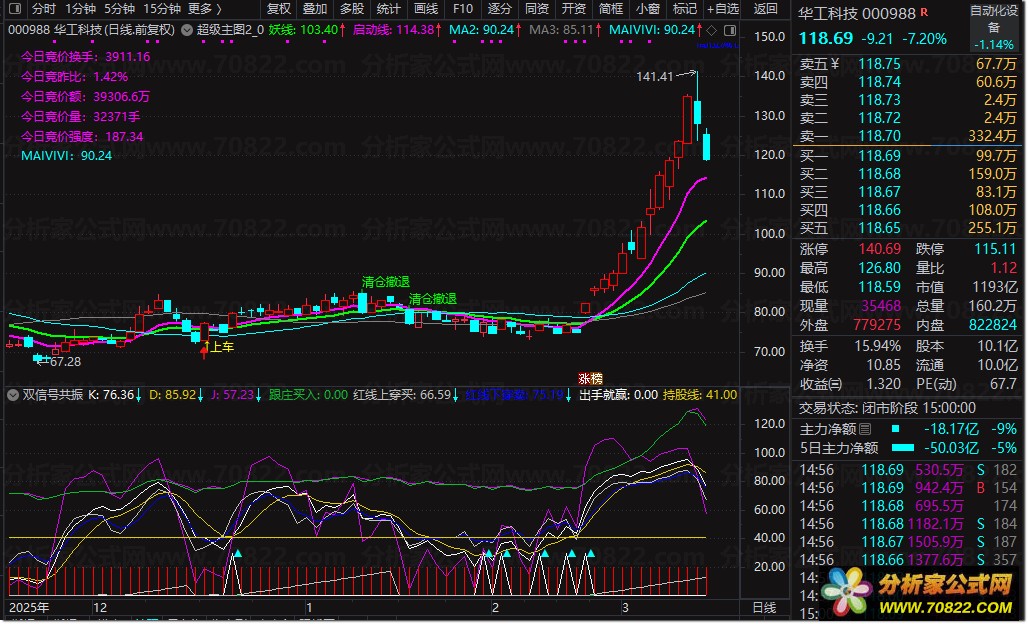Click the 持股线: 41.00 indicator label

pos(700,395)
